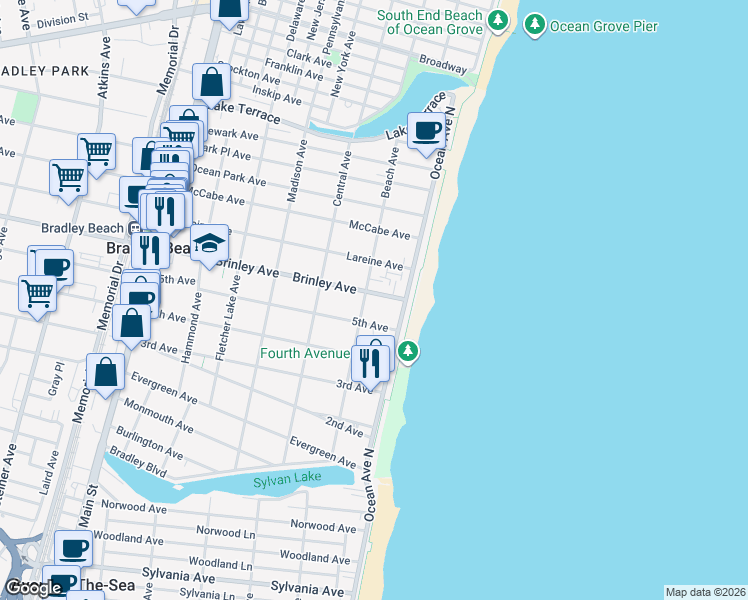This screenshot has width=748, height=600.
Task: Click the Lareine Ave street label
Action: tap(374, 261)
